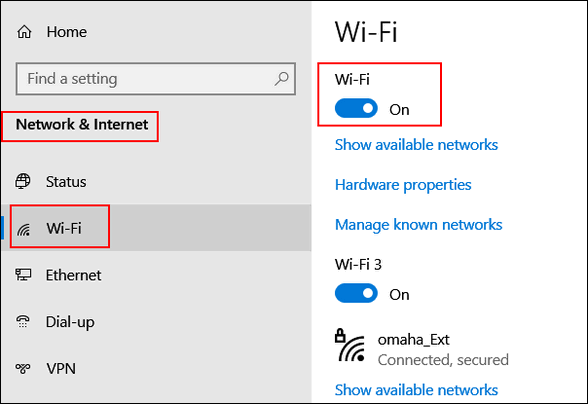Click the Home house icon
This screenshot has width=588, height=404.
[24, 32]
